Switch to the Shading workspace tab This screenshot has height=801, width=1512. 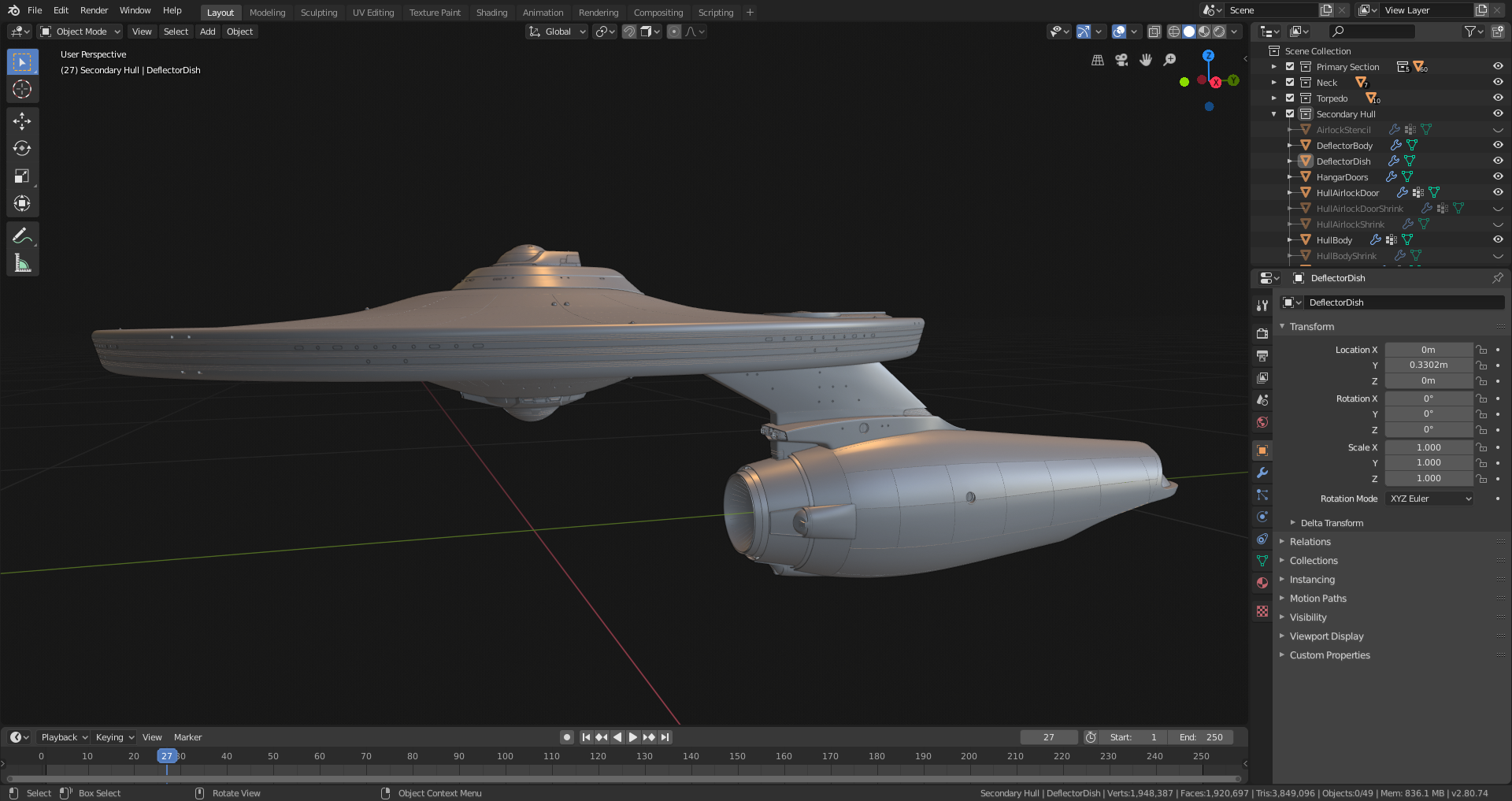(x=491, y=13)
